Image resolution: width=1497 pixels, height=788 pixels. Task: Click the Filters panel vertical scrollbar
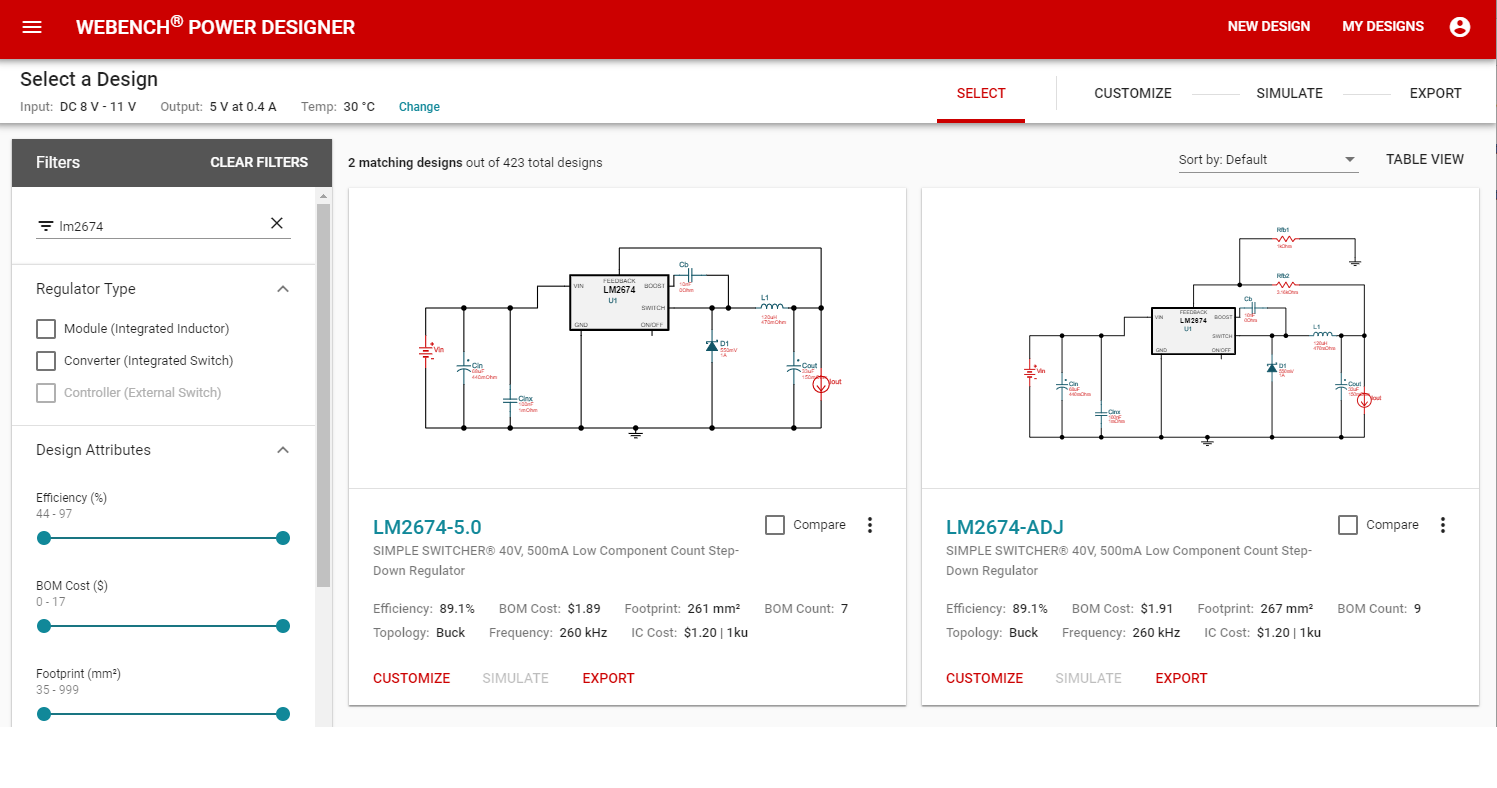pos(323,395)
